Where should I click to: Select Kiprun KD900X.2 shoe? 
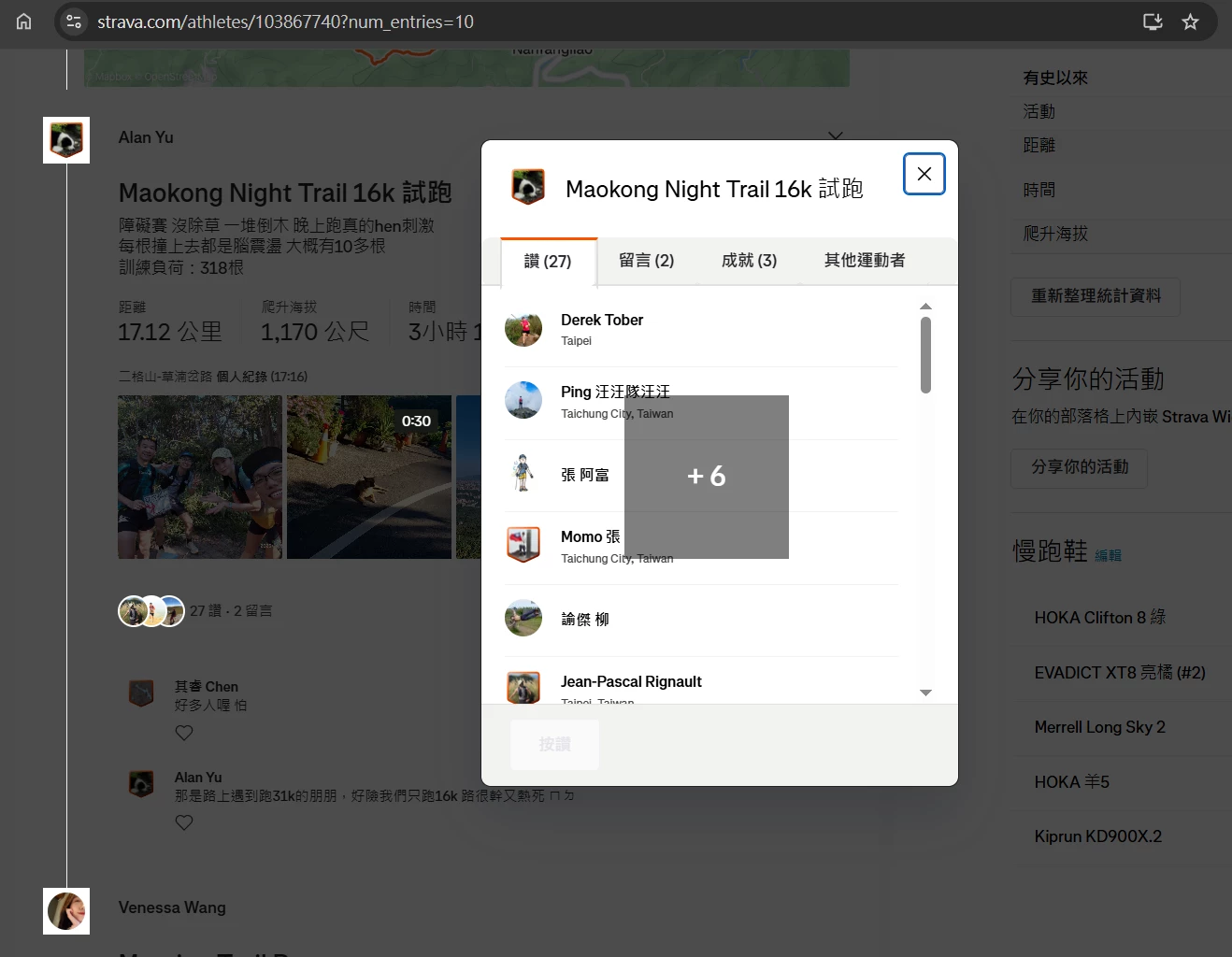point(1098,836)
